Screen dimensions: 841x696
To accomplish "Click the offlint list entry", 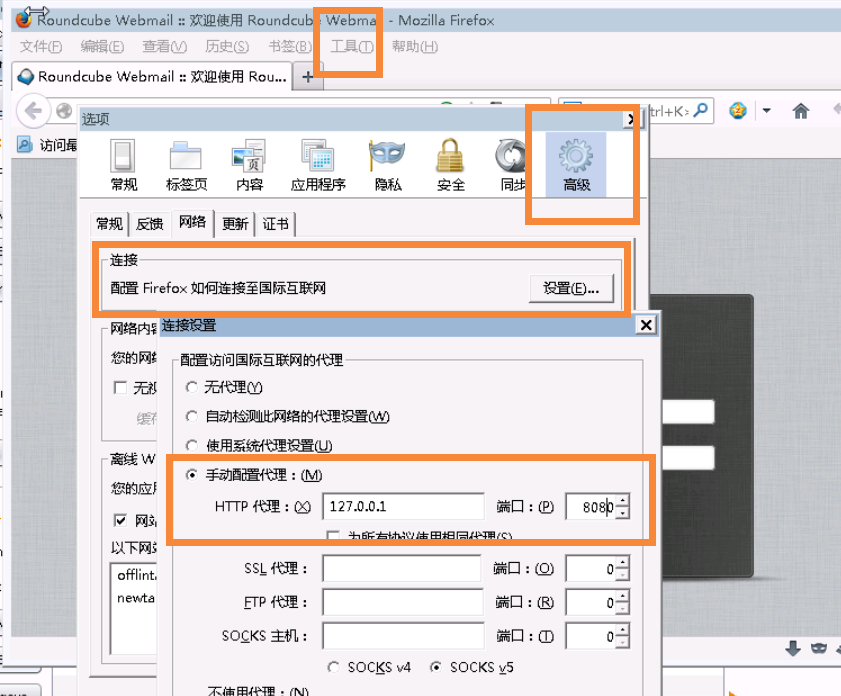I will [x=136, y=575].
